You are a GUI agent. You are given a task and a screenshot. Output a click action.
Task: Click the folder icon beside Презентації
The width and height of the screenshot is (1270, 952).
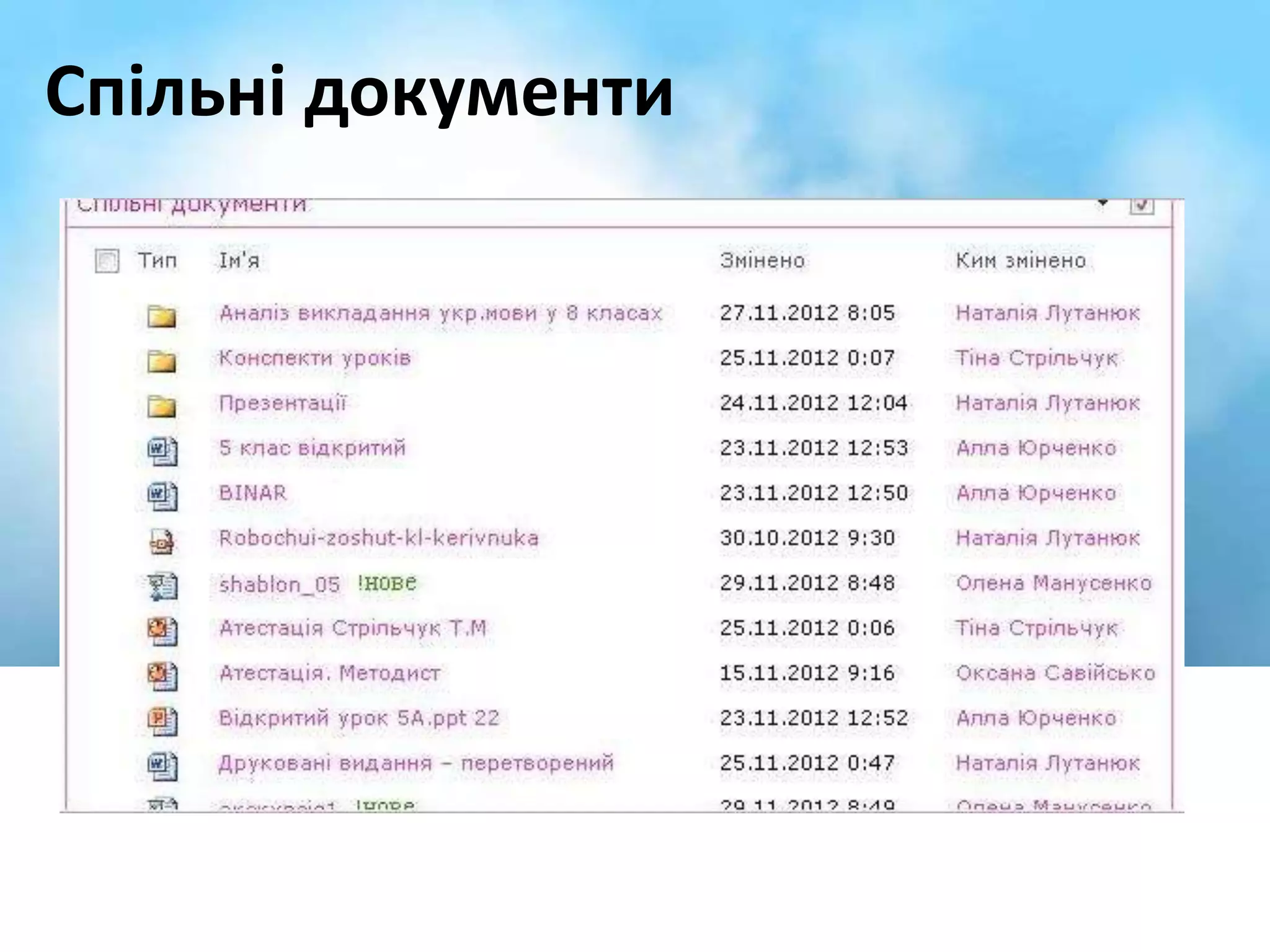pos(162,406)
